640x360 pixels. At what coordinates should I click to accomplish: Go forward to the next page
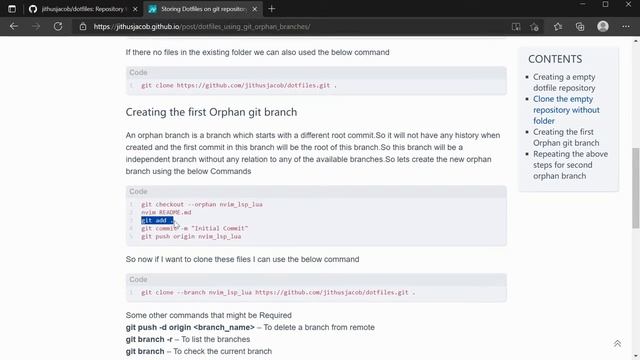pyautogui.click(x=36, y=27)
